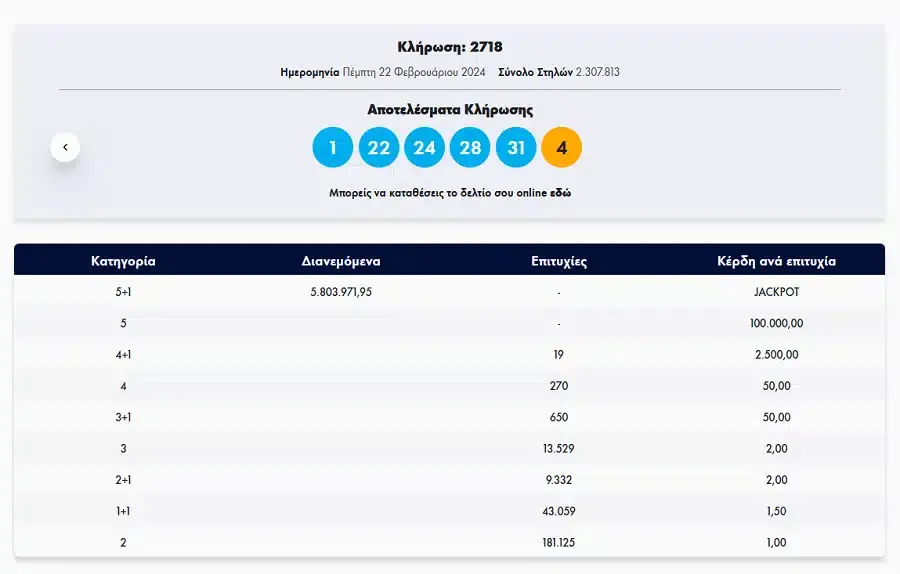Select the blue number 28 ball

[x=470, y=148]
